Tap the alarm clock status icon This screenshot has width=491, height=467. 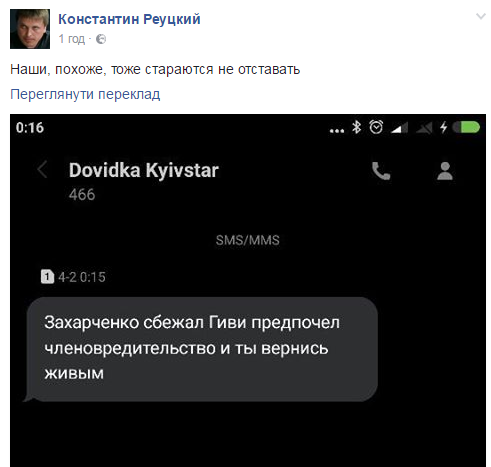coord(376,127)
